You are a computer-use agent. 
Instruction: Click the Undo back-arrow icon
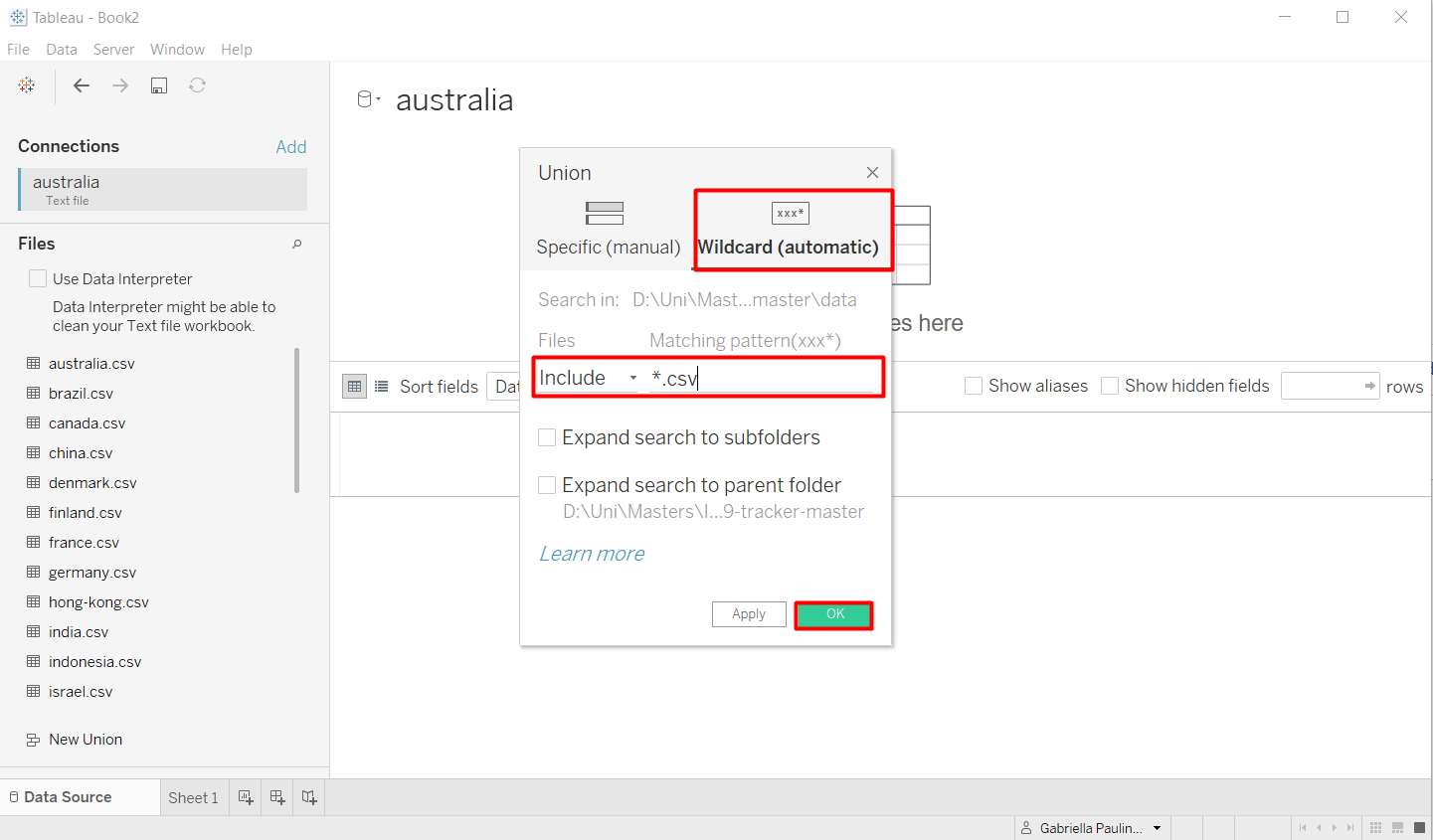point(81,85)
